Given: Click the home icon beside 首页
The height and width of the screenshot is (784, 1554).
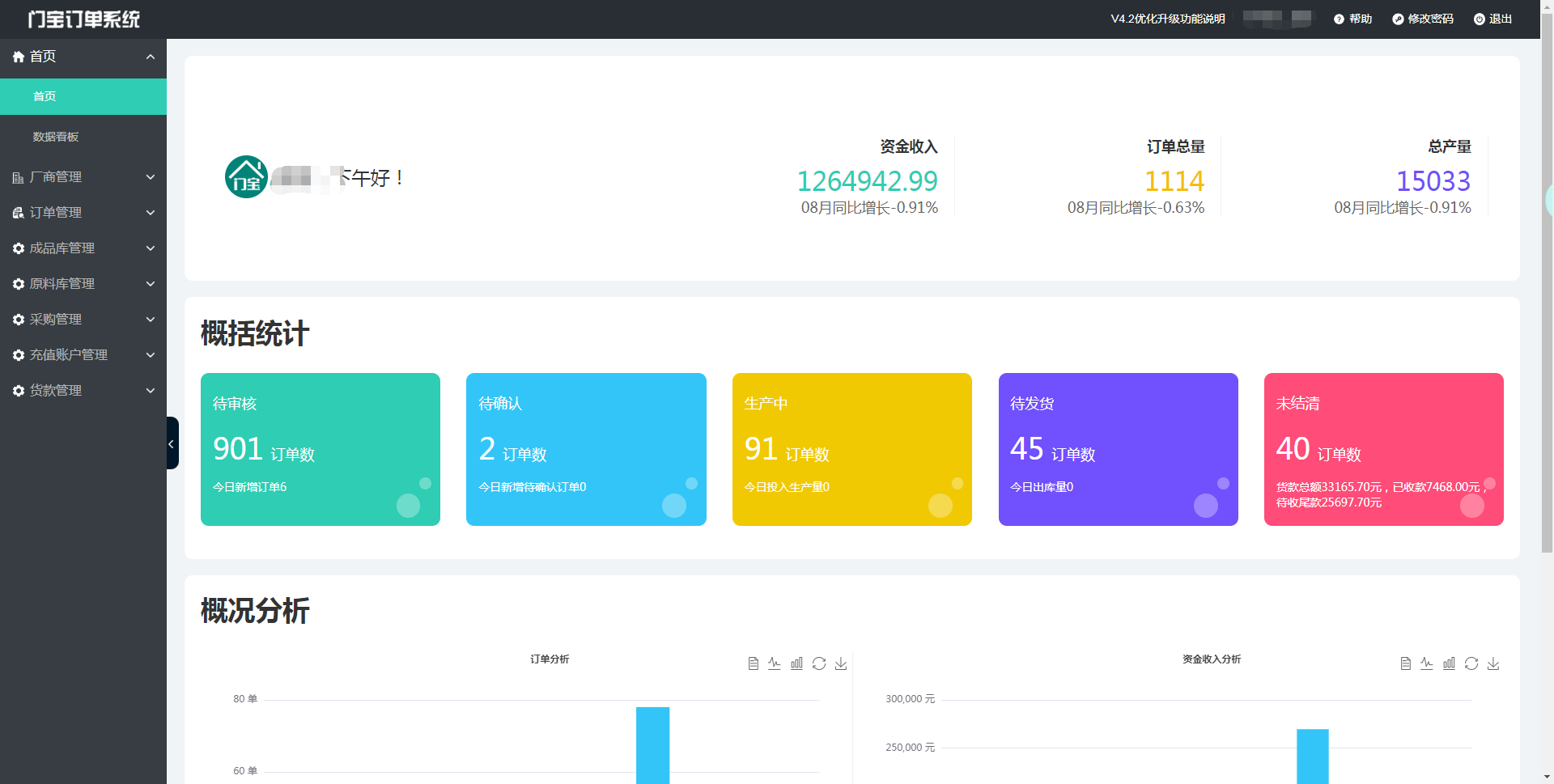Looking at the screenshot, I should tap(19, 57).
